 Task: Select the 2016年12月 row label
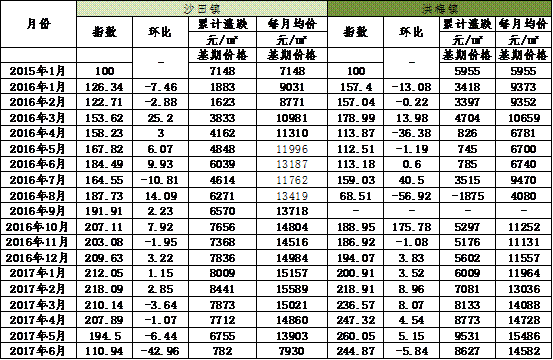coord(38,258)
